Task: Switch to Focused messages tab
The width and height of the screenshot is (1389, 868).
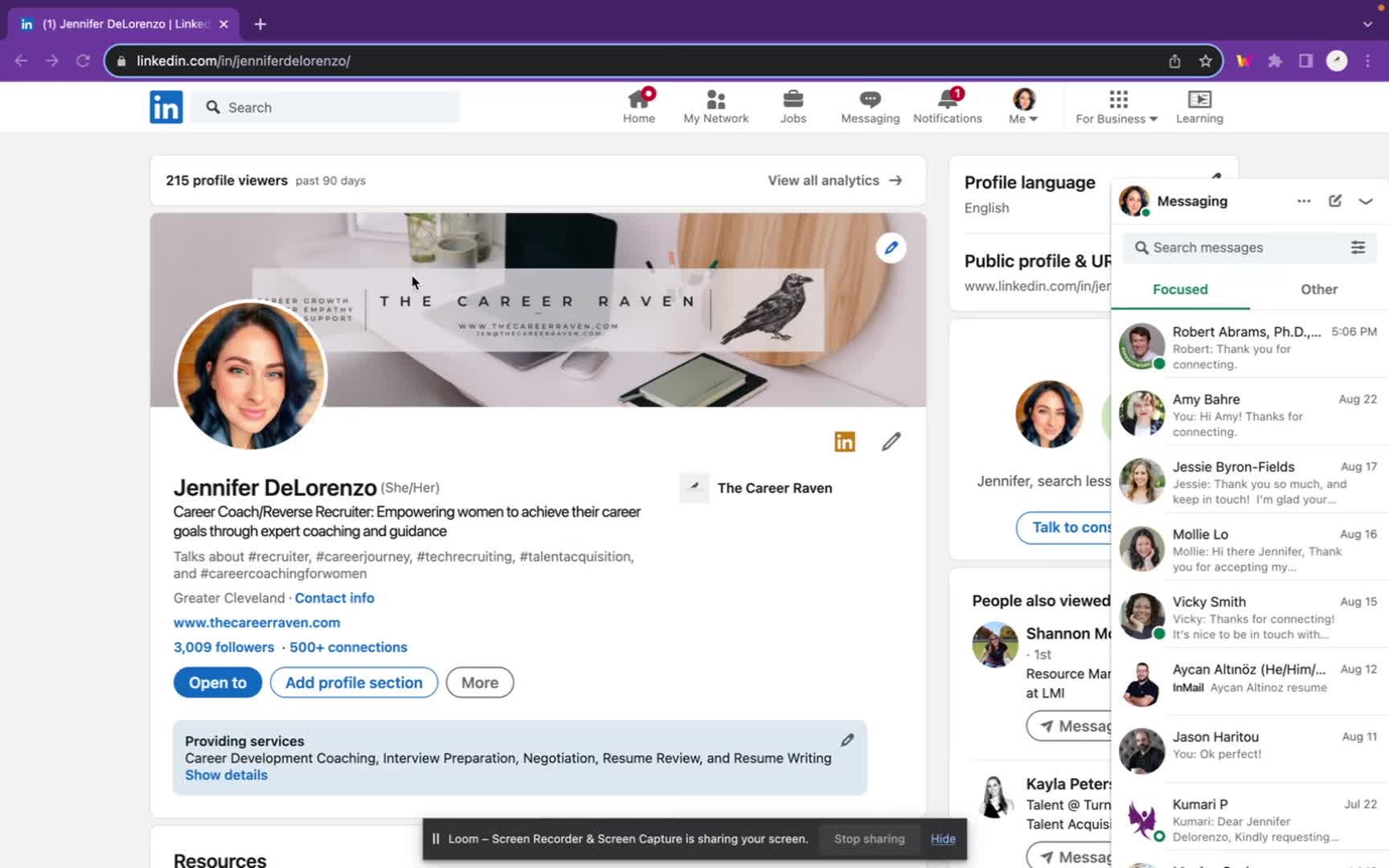Action: 1180,289
